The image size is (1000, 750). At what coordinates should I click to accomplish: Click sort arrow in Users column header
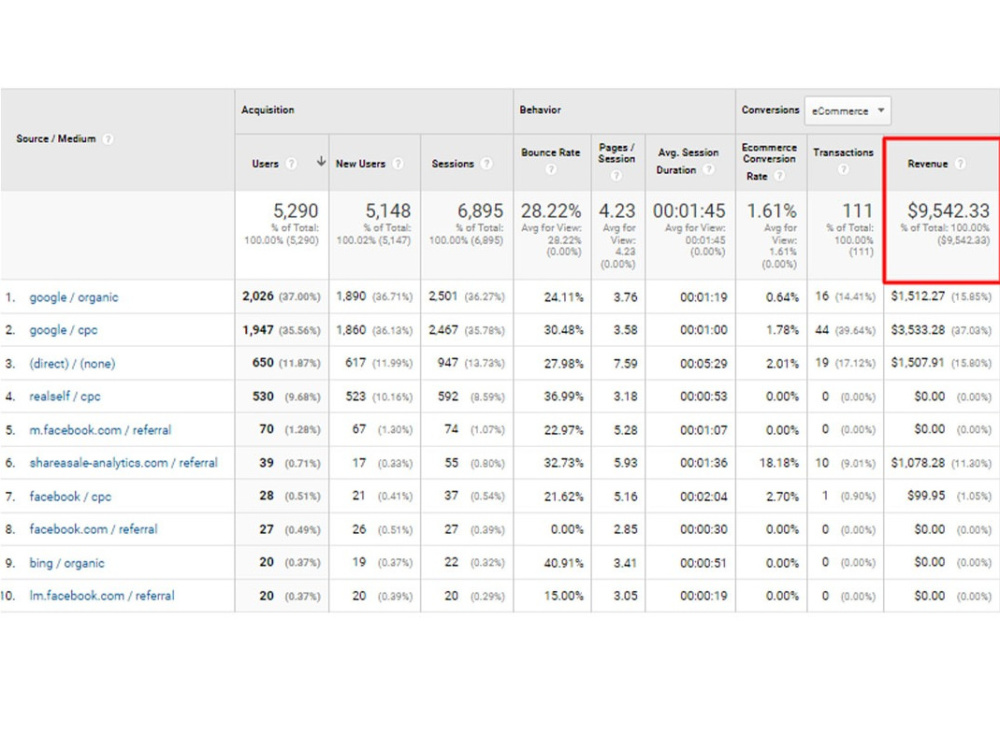coord(321,161)
